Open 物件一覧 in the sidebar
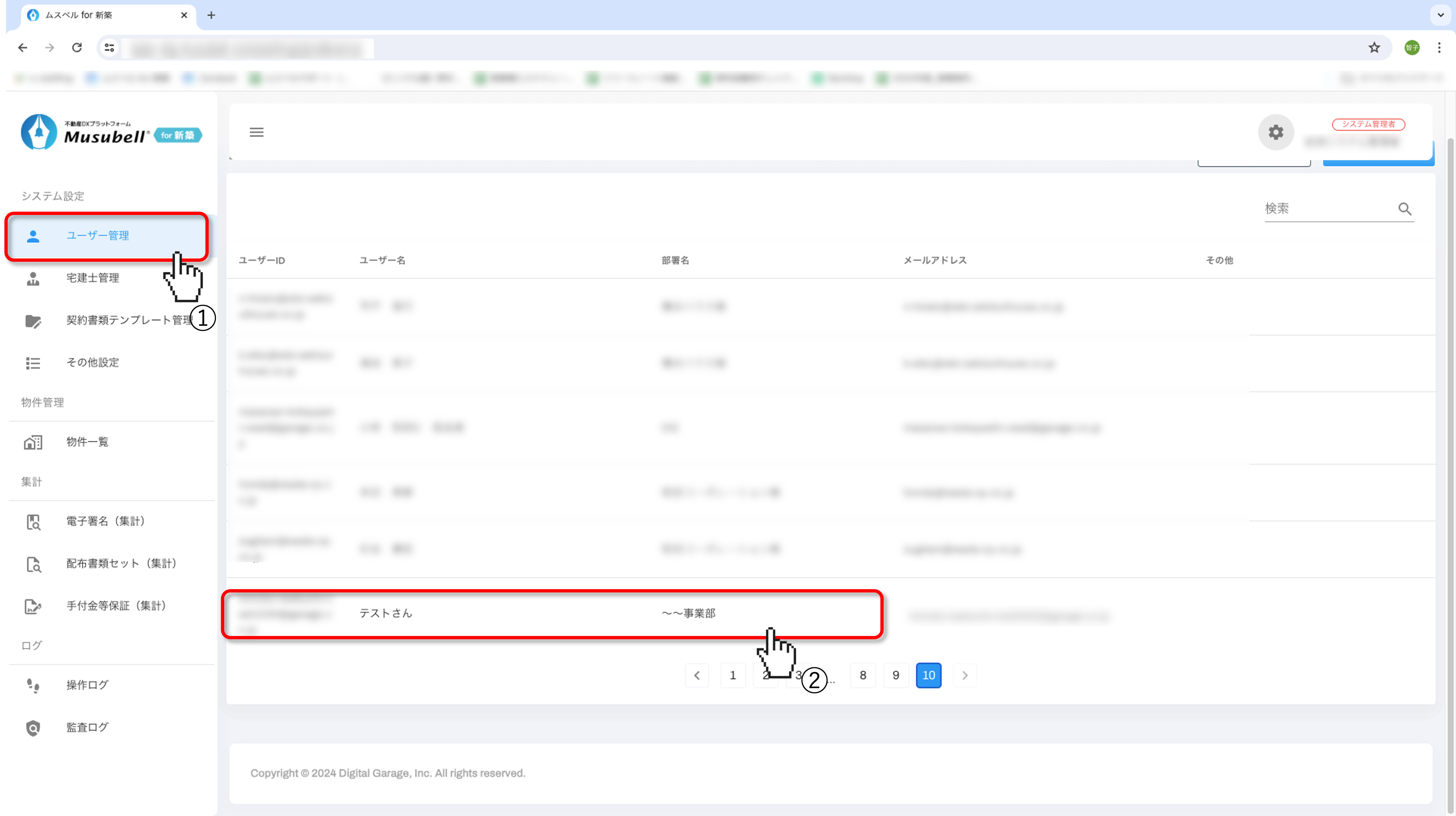 (87, 442)
